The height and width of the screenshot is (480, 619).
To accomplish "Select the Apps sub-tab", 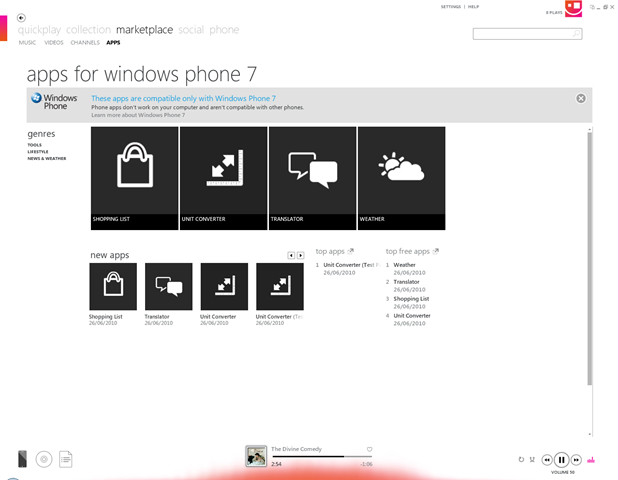I will point(113,43).
